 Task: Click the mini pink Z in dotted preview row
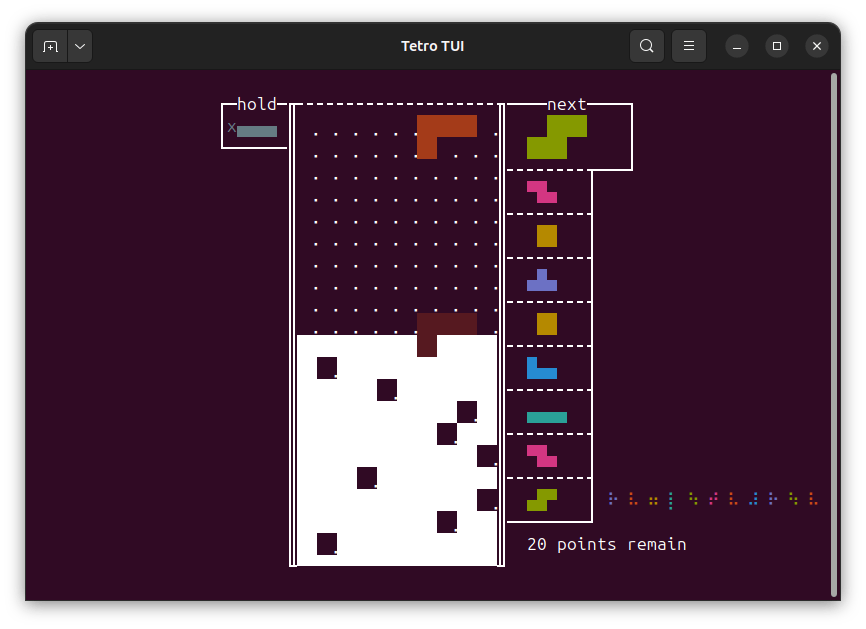click(x=713, y=499)
